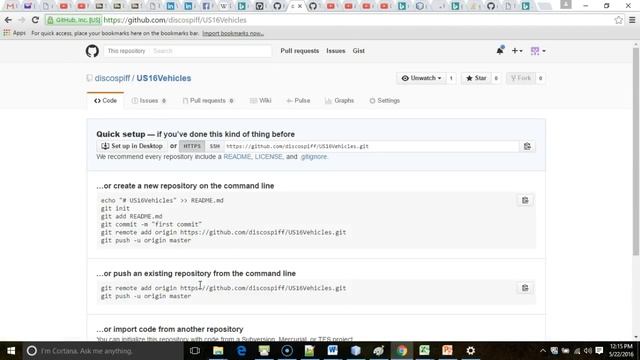640x360 pixels.
Task: Open PowerPoint from the taskbar
Action: [447, 351]
